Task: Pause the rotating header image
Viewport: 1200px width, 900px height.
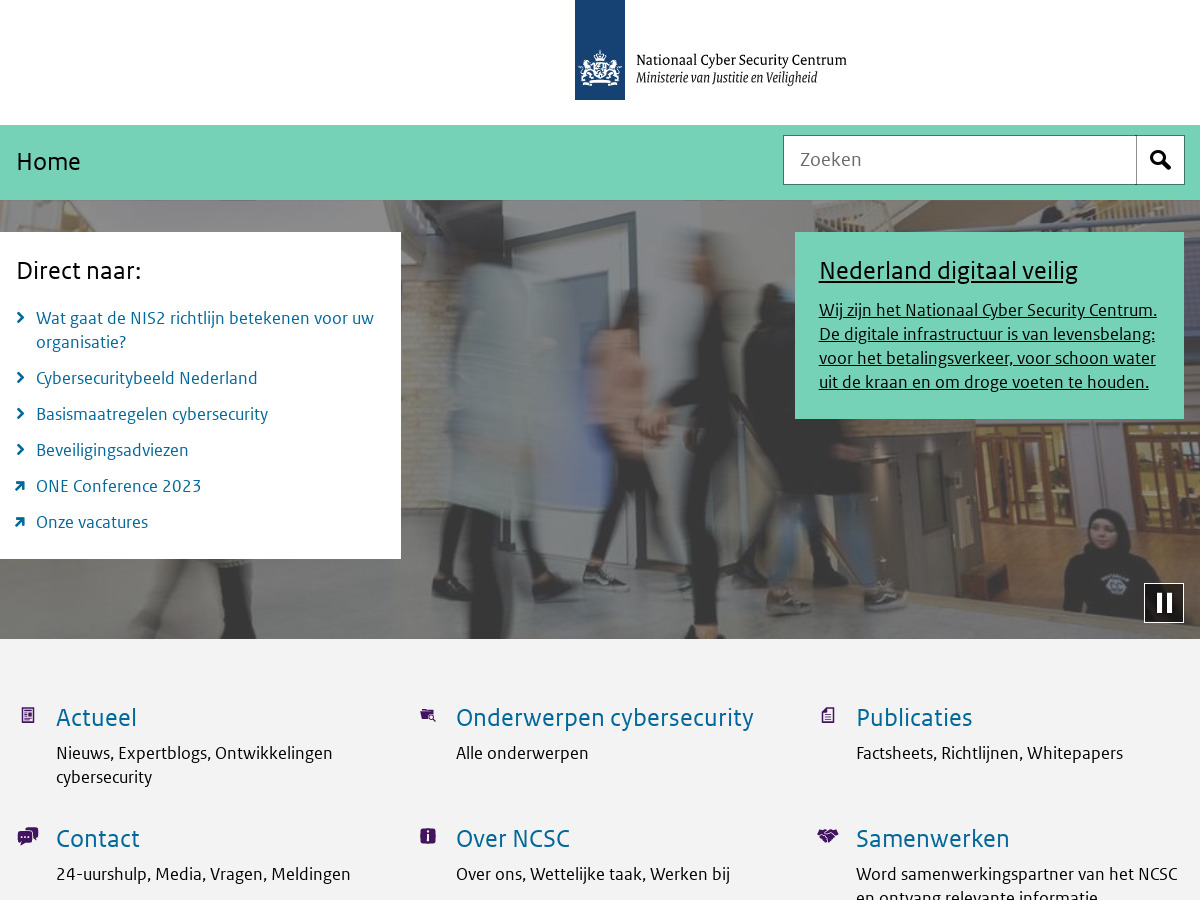Action: coord(1163,602)
